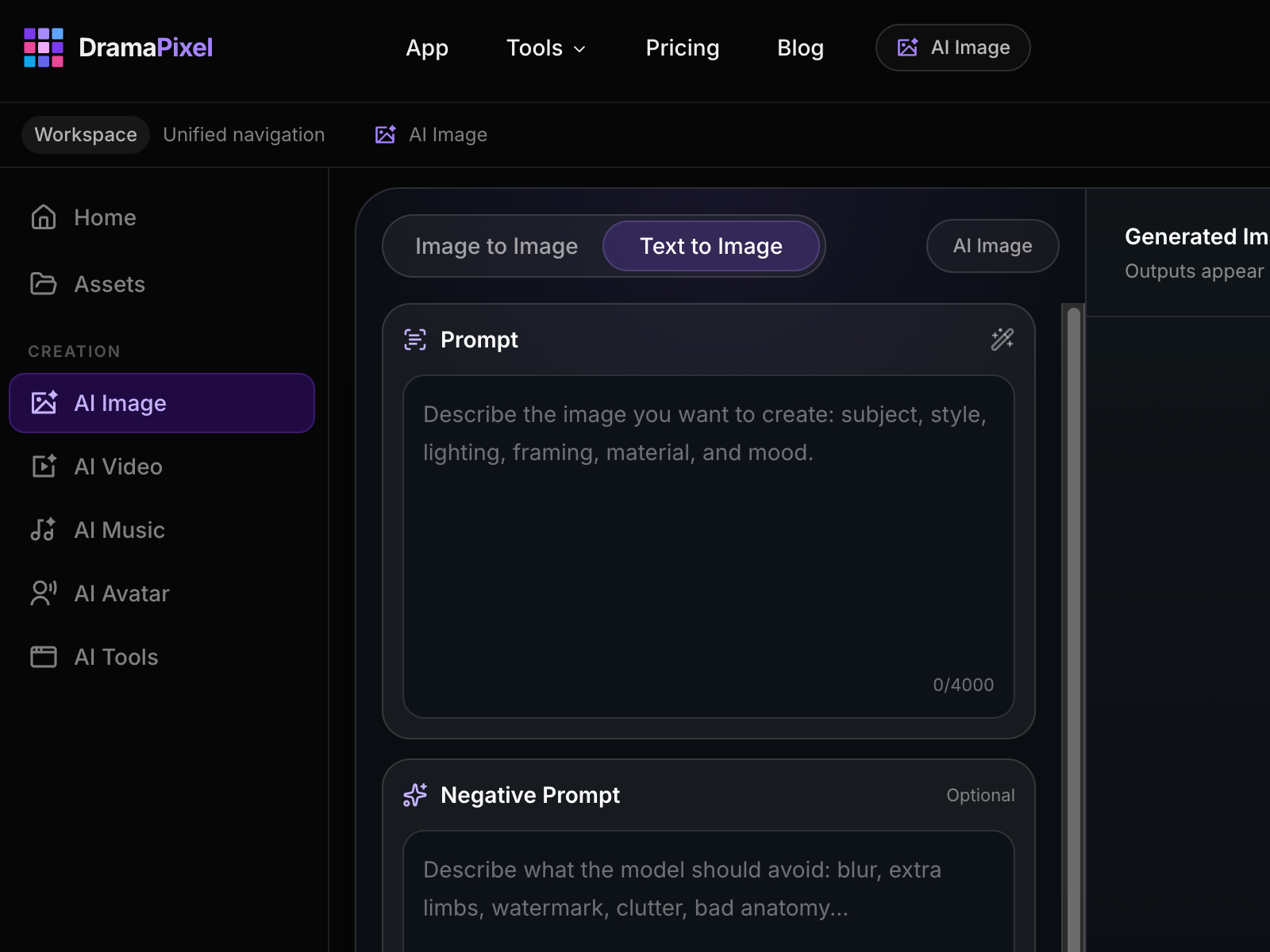Click the Workspace badge

tap(86, 135)
